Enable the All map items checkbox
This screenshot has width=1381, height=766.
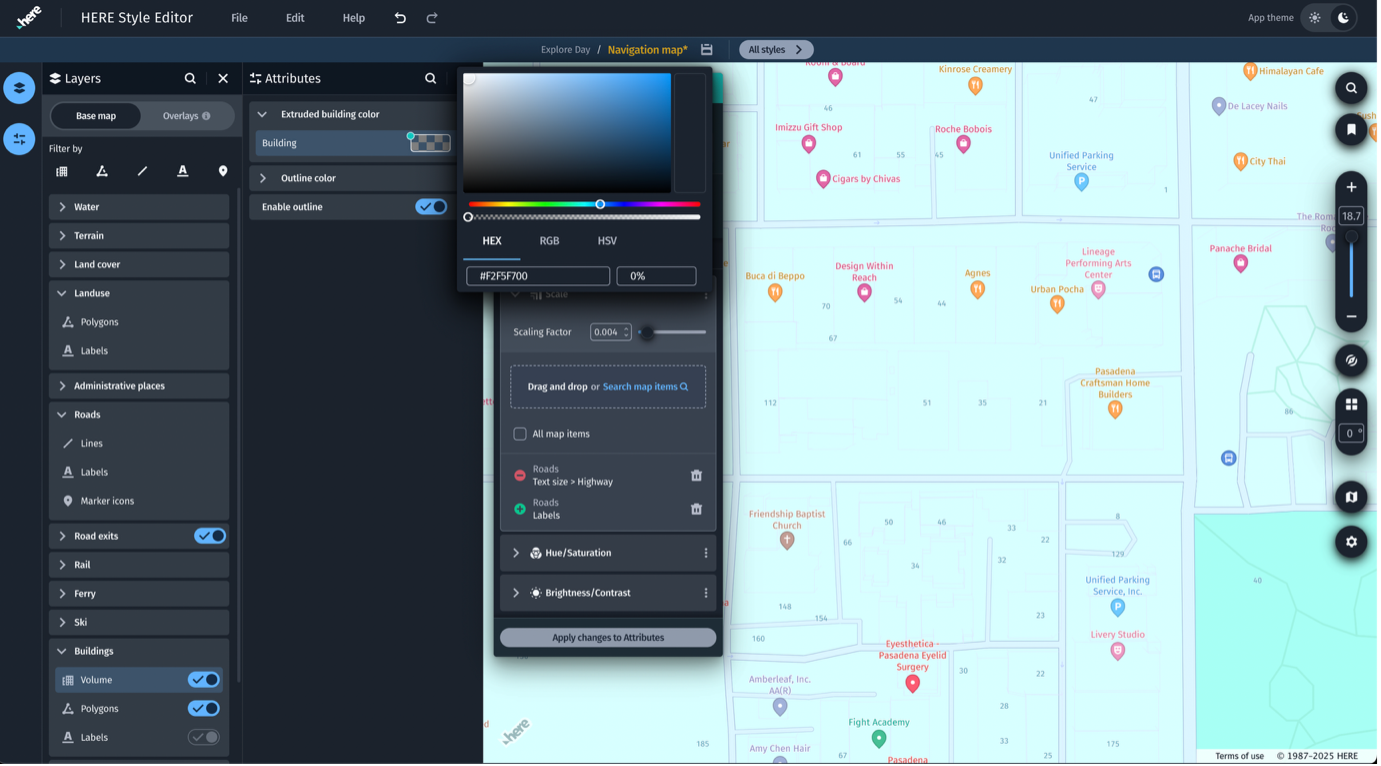(520, 434)
